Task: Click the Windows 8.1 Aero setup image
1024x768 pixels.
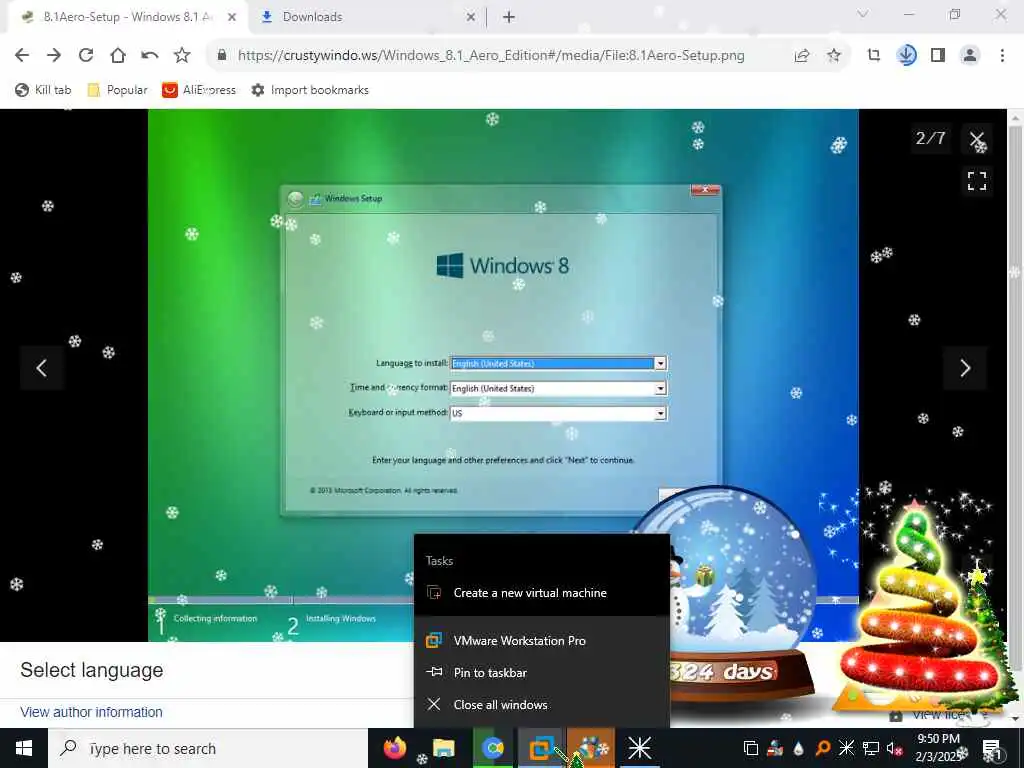Action: click(503, 376)
